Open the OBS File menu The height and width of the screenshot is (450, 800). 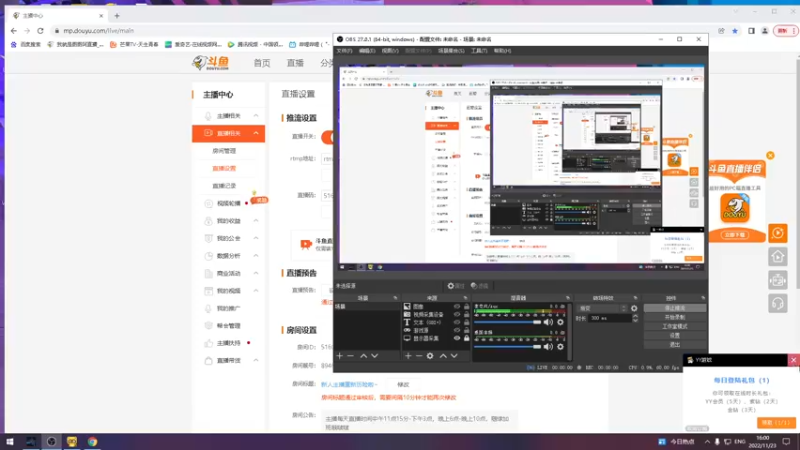tap(344, 51)
